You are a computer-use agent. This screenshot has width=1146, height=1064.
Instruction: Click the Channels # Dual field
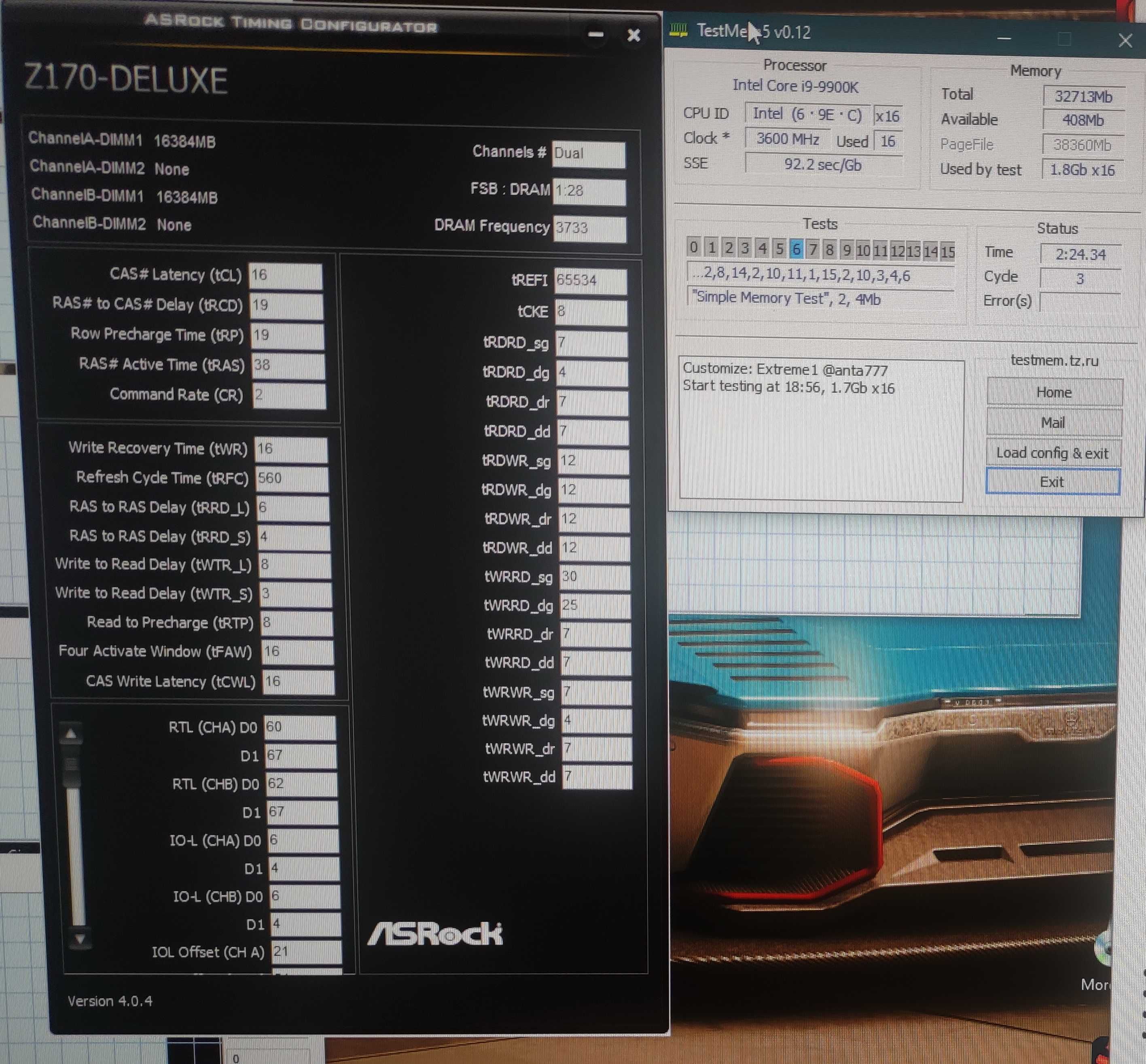click(589, 155)
